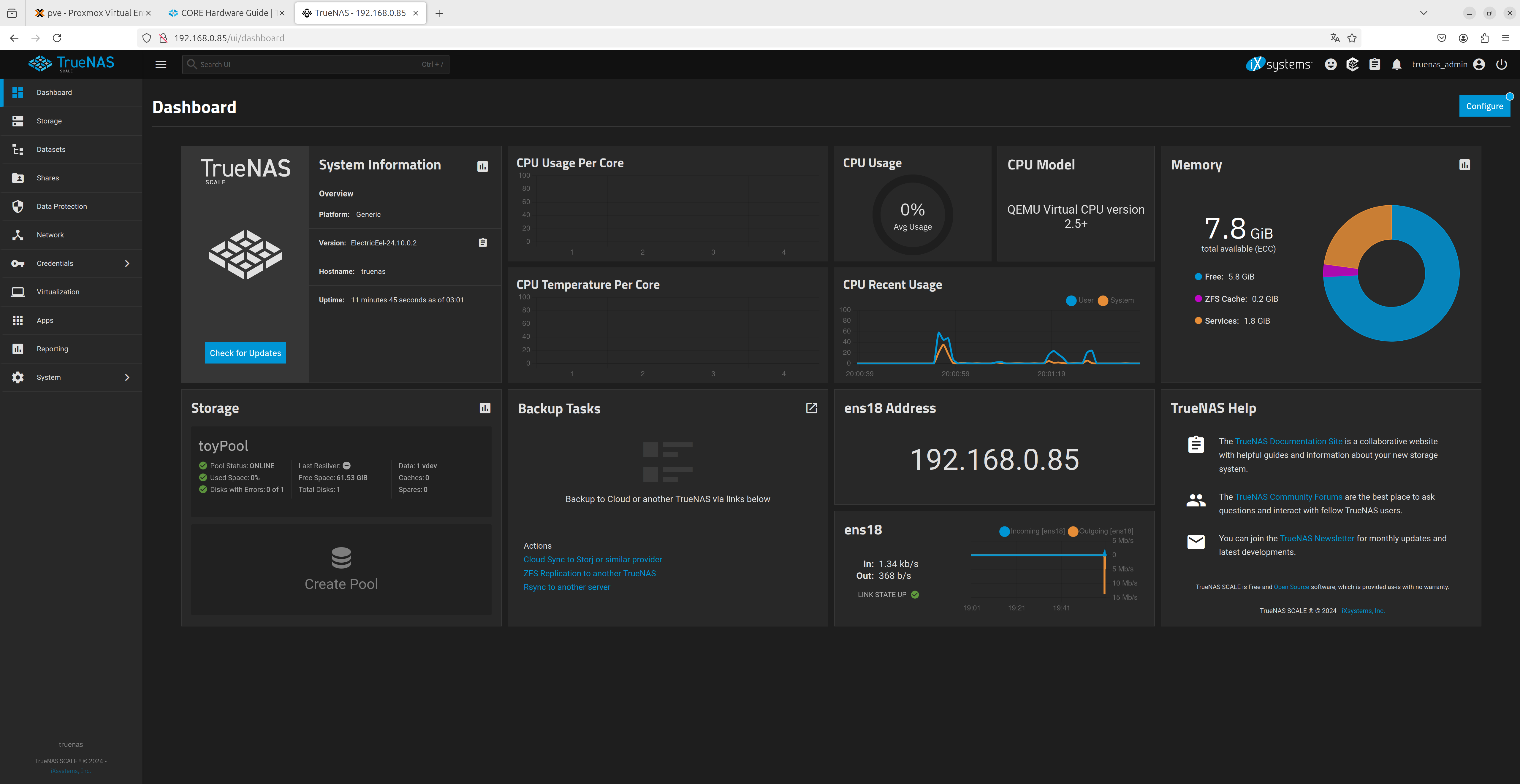
Task: Toggle Incoming [ens18] legend swatch
Action: pos(1004,531)
